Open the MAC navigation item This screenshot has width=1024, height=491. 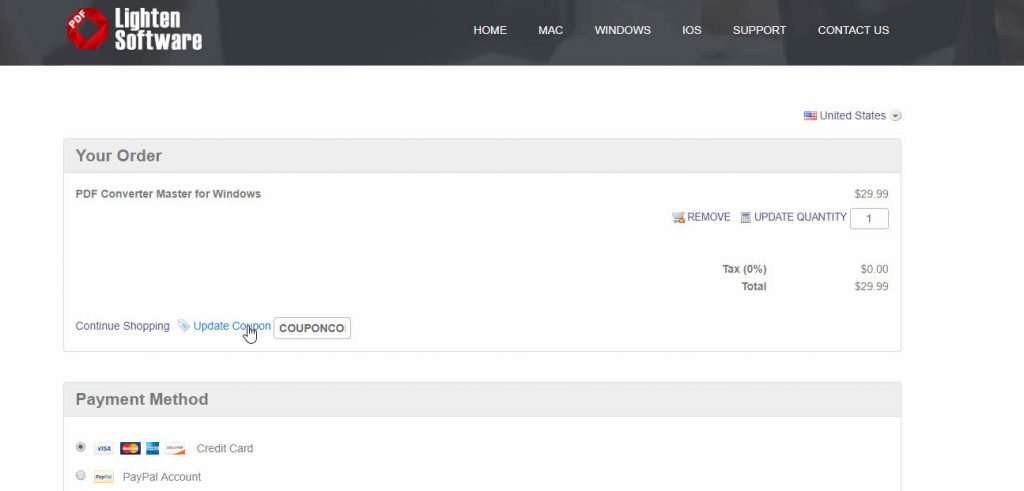tap(551, 30)
